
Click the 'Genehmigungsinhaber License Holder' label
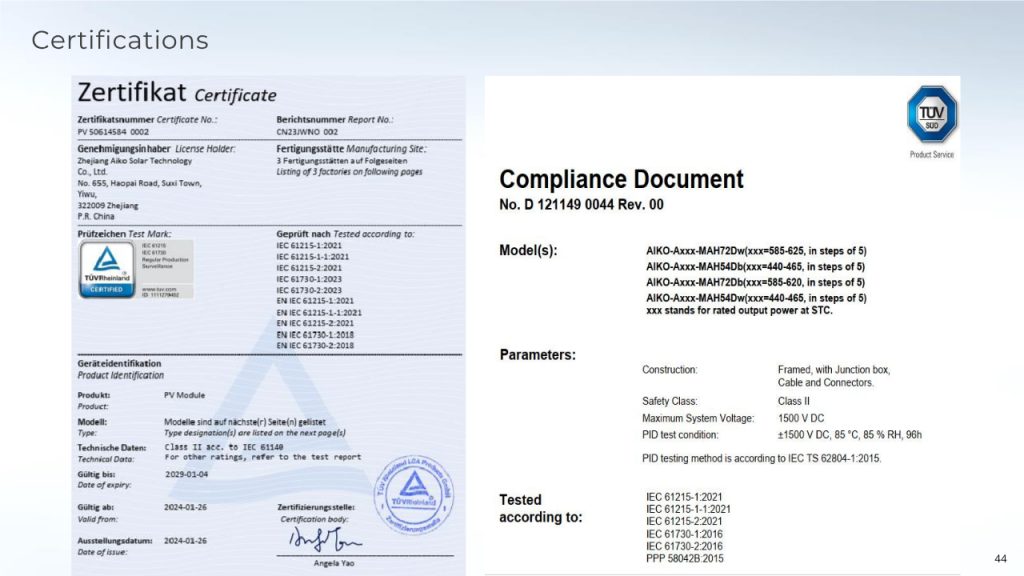156,149
